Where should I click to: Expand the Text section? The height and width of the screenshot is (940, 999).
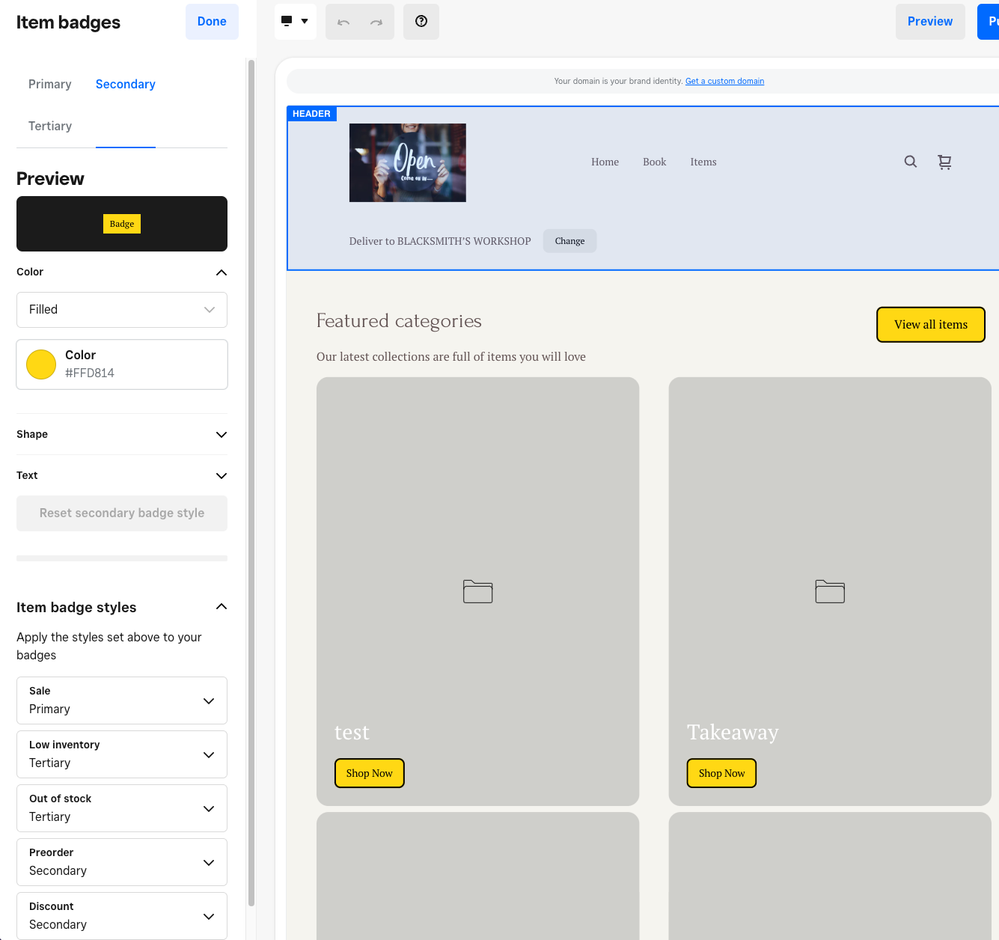tap(221, 476)
